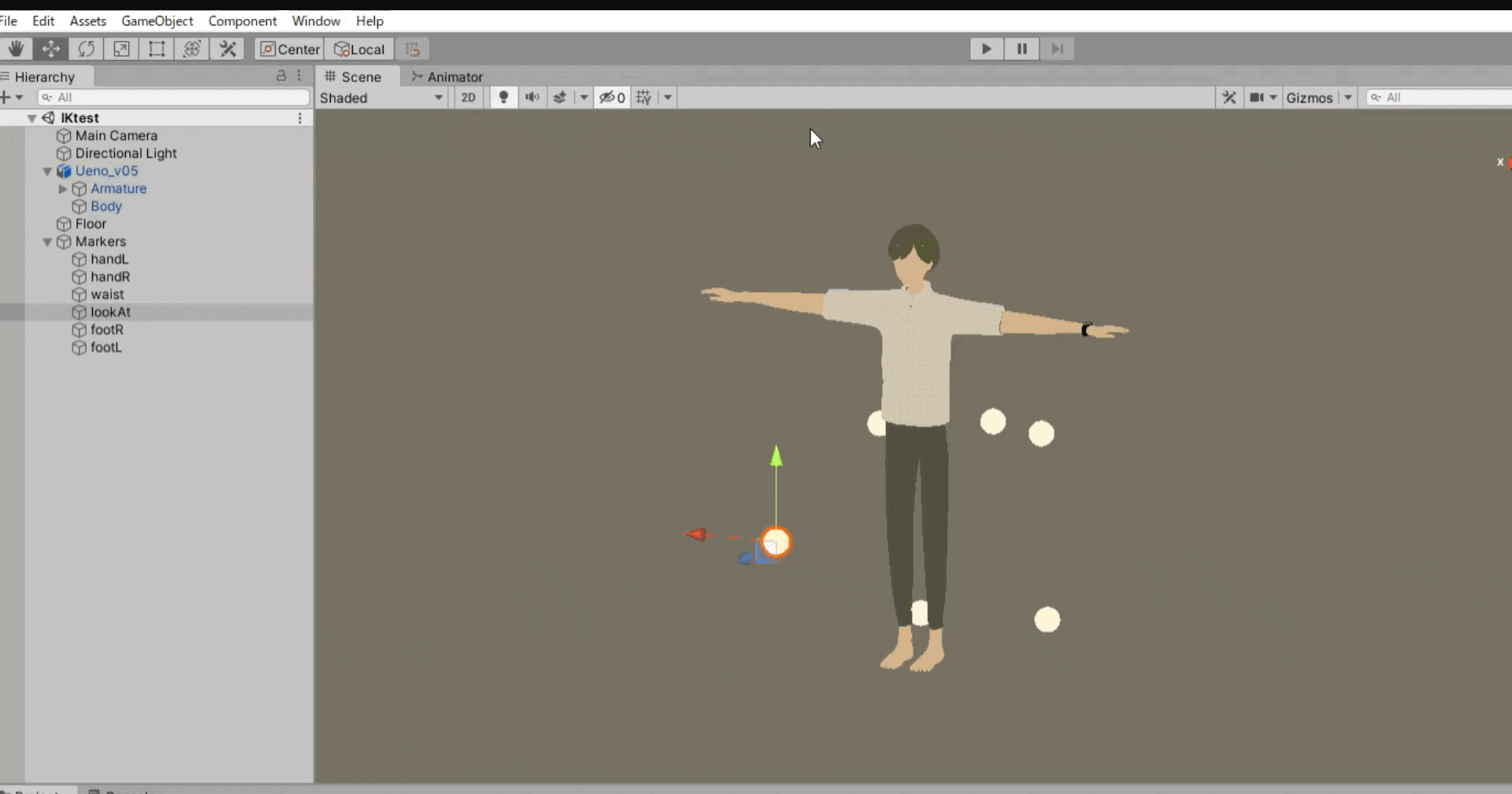Toggle grid snapping in main toolbar

(x=413, y=49)
